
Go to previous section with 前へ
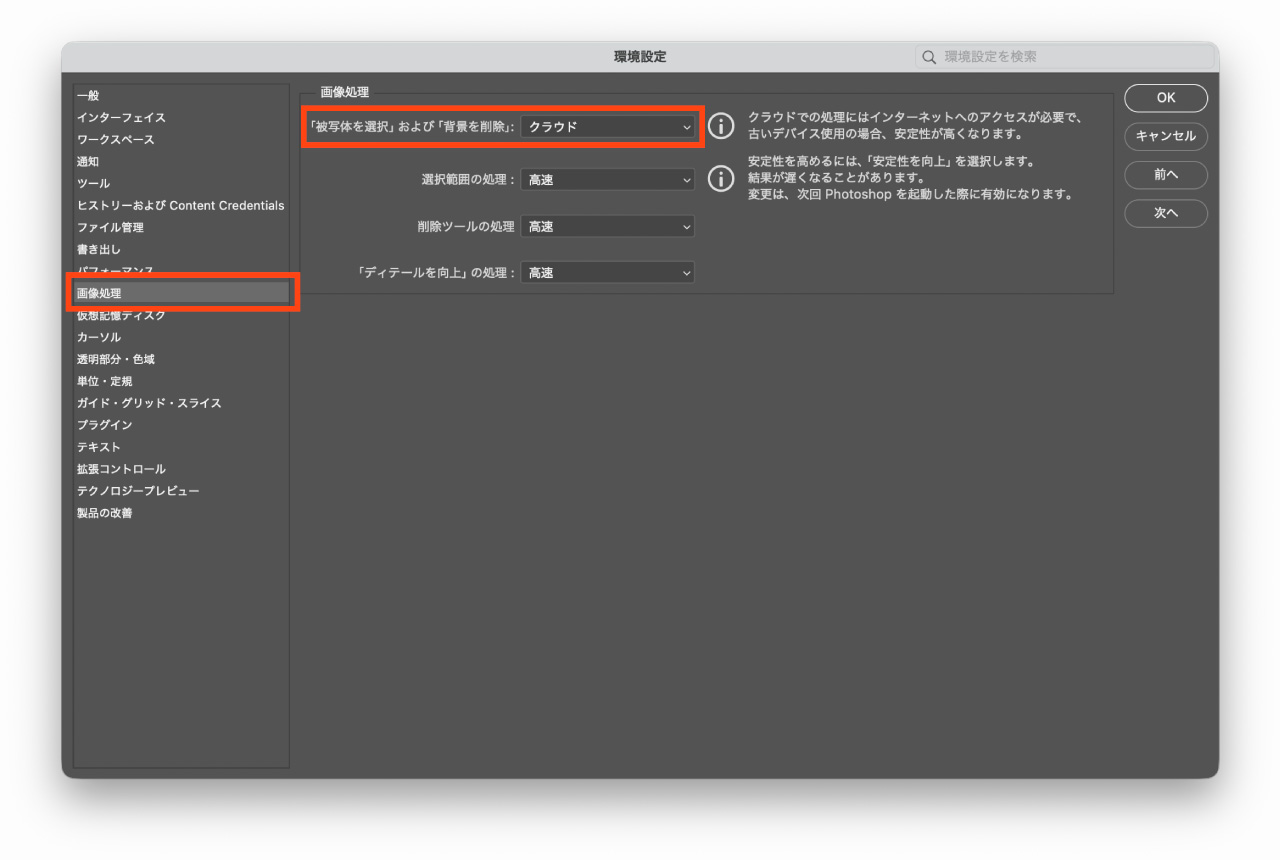pos(1166,175)
